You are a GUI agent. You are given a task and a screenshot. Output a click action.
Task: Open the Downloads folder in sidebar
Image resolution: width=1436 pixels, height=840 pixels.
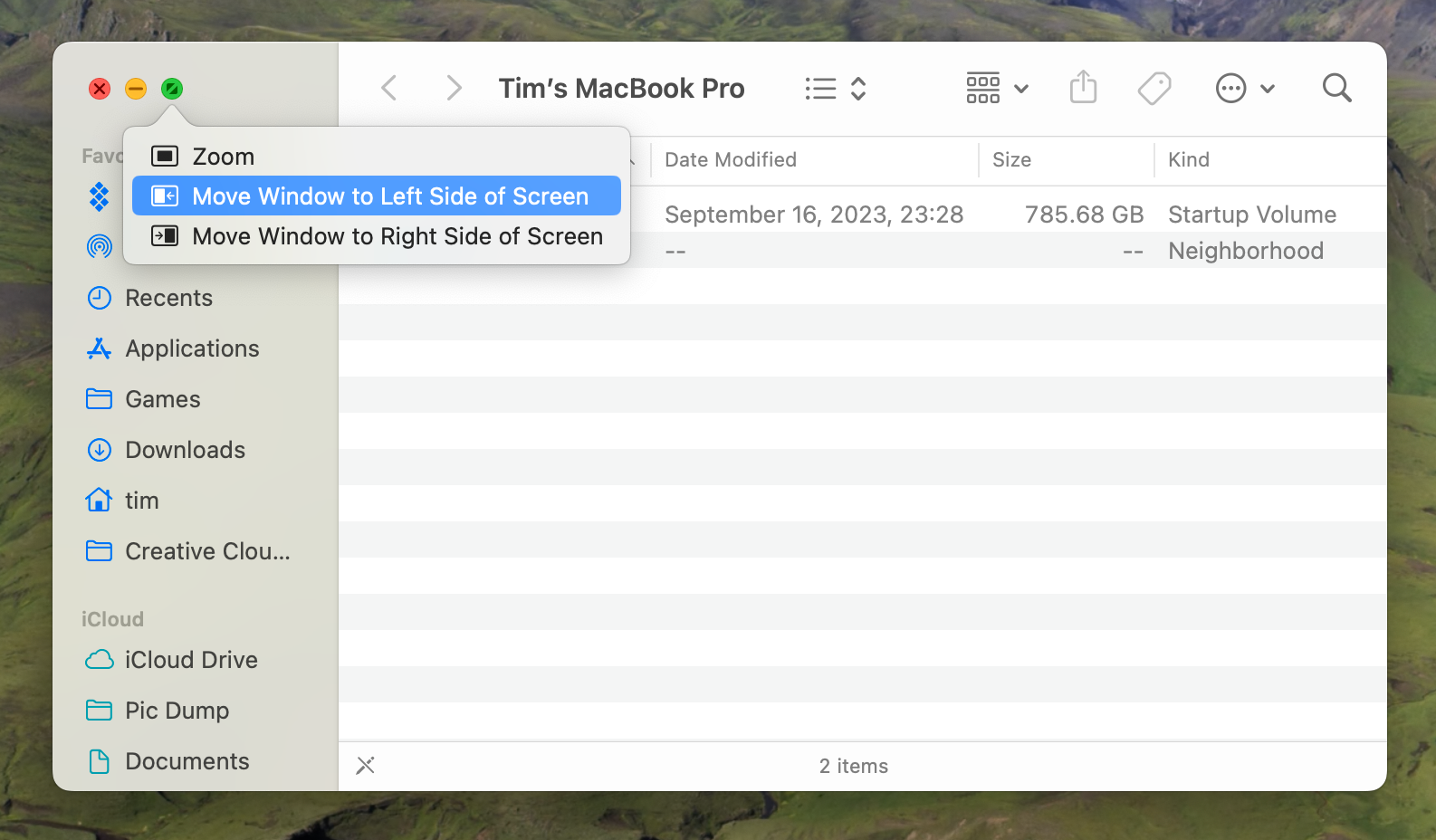(x=185, y=450)
